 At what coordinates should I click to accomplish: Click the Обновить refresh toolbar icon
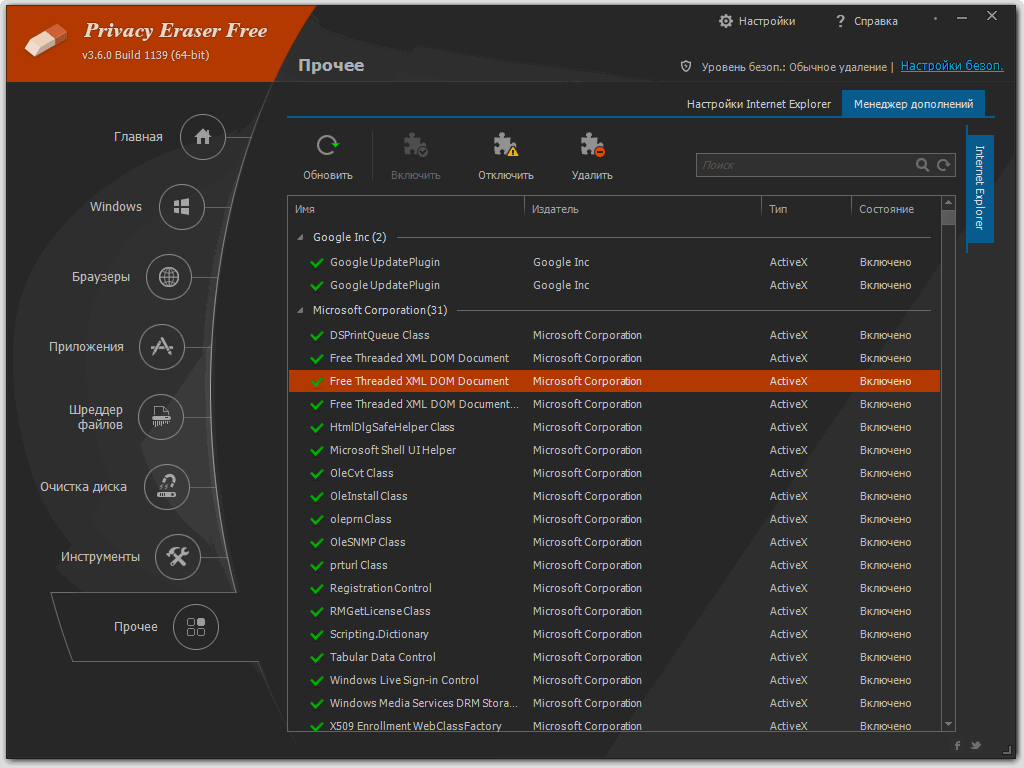coord(328,145)
